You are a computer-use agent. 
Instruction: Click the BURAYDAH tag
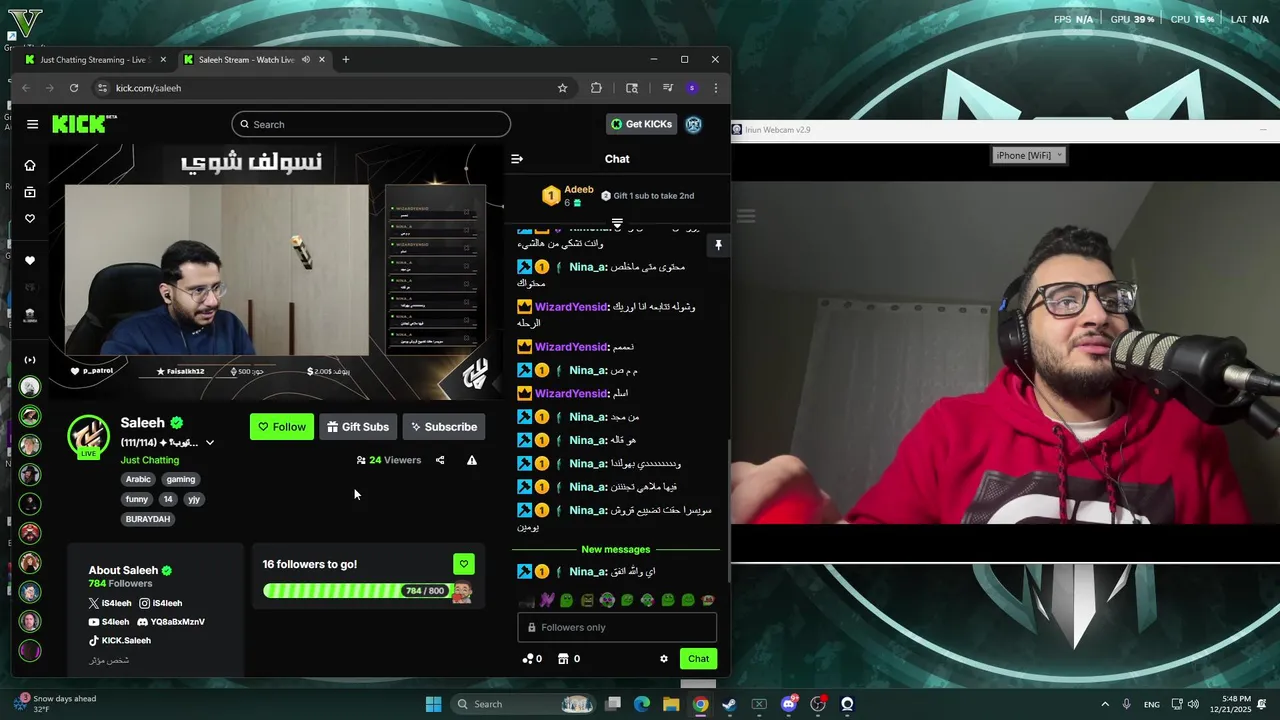(x=148, y=519)
